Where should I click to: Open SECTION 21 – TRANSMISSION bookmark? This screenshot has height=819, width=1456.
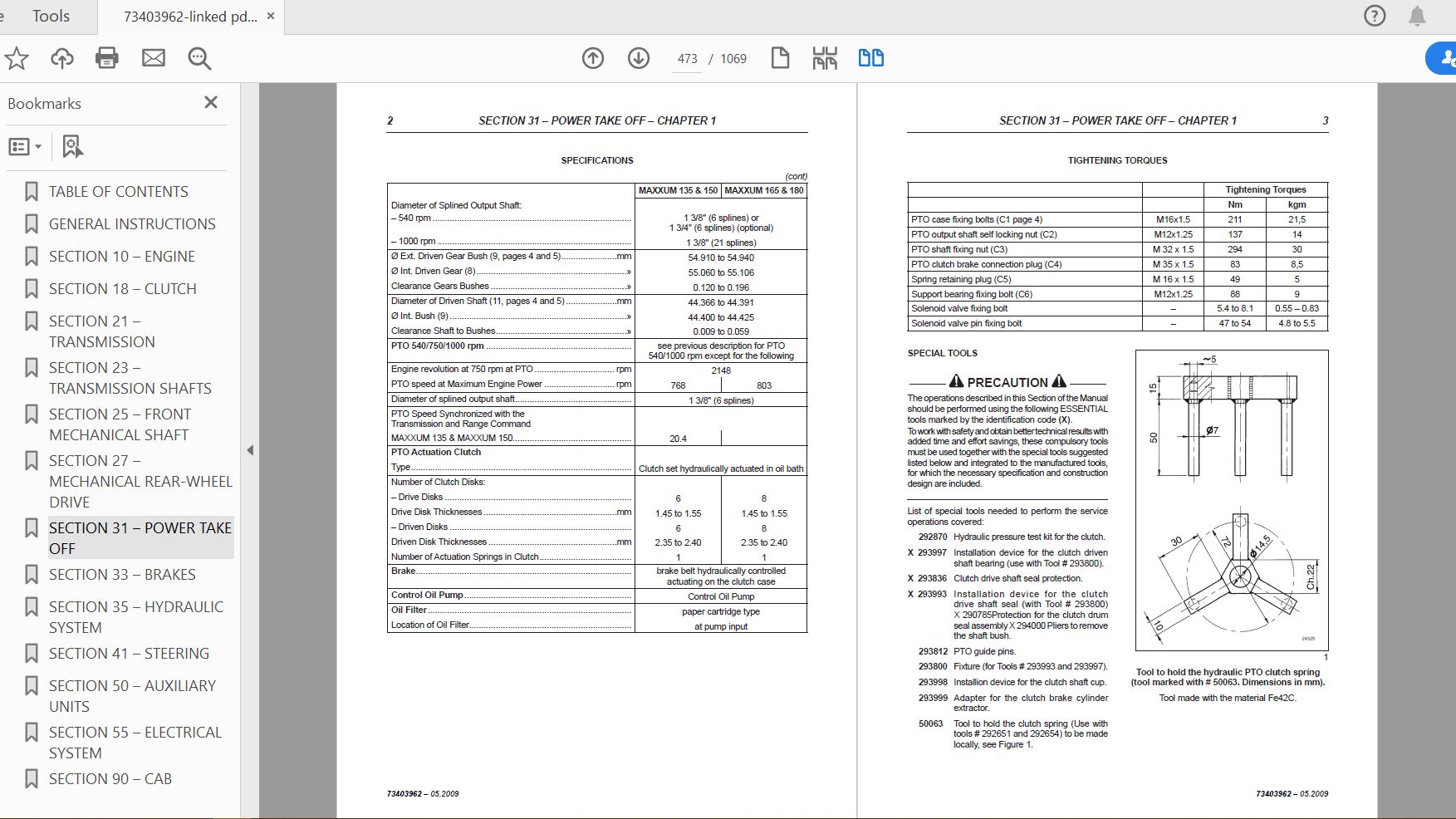click(x=102, y=331)
